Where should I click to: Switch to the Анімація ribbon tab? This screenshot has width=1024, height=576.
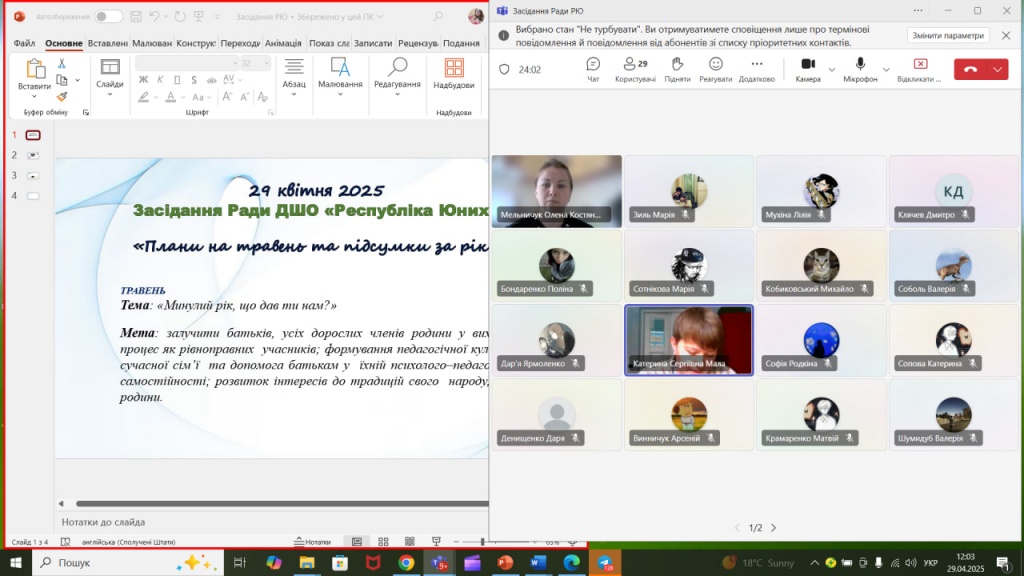283,43
